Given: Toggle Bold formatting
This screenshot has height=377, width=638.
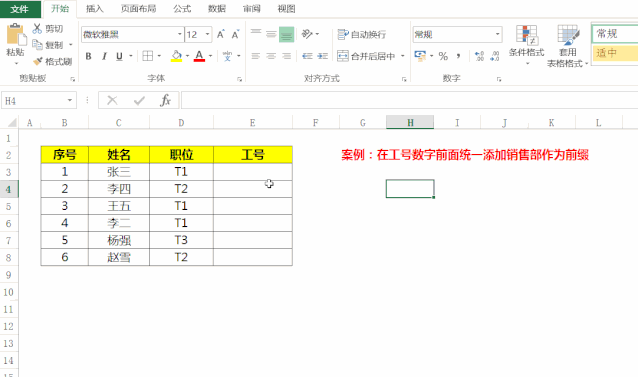Looking at the screenshot, I should (x=88, y=56).
